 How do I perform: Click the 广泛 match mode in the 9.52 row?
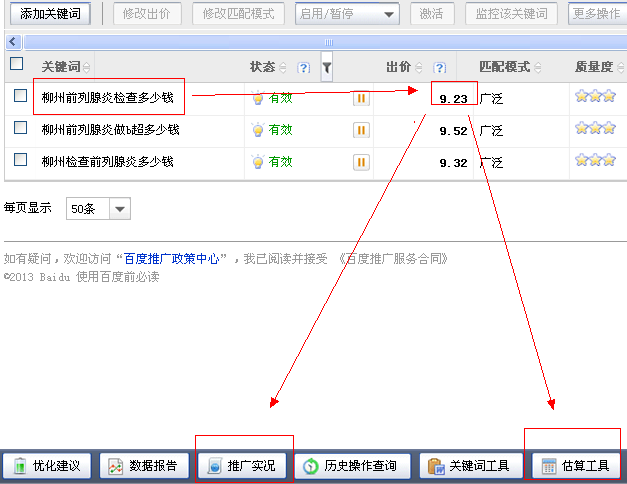(x=491, y=130)
